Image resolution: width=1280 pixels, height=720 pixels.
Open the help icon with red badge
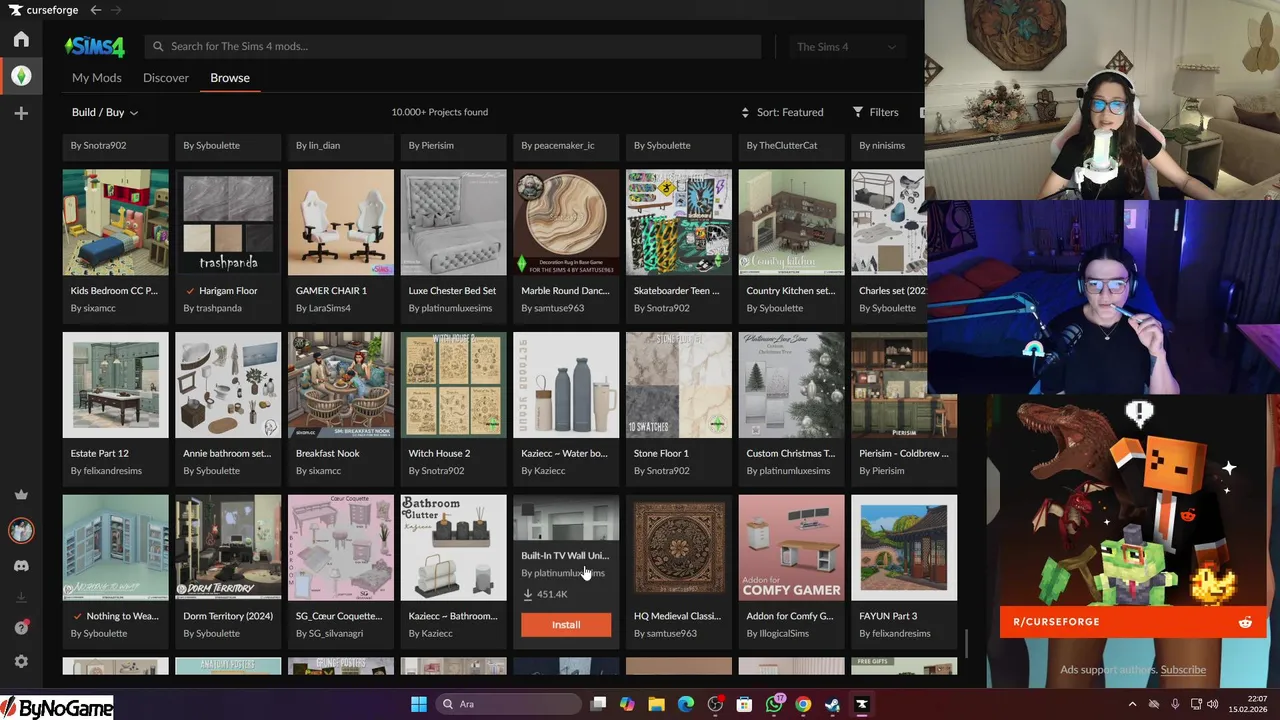click(x=21, y=628)
